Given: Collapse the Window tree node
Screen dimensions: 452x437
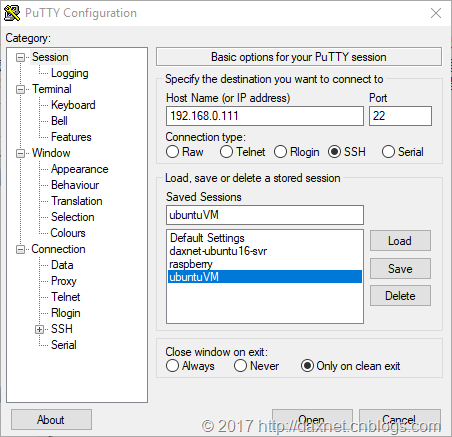Looking at the screenshot, I should click(21, 153).
